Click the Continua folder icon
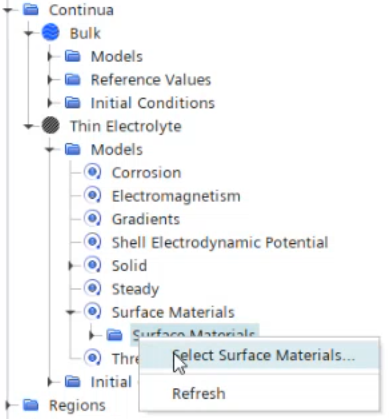 coord(31,10)
